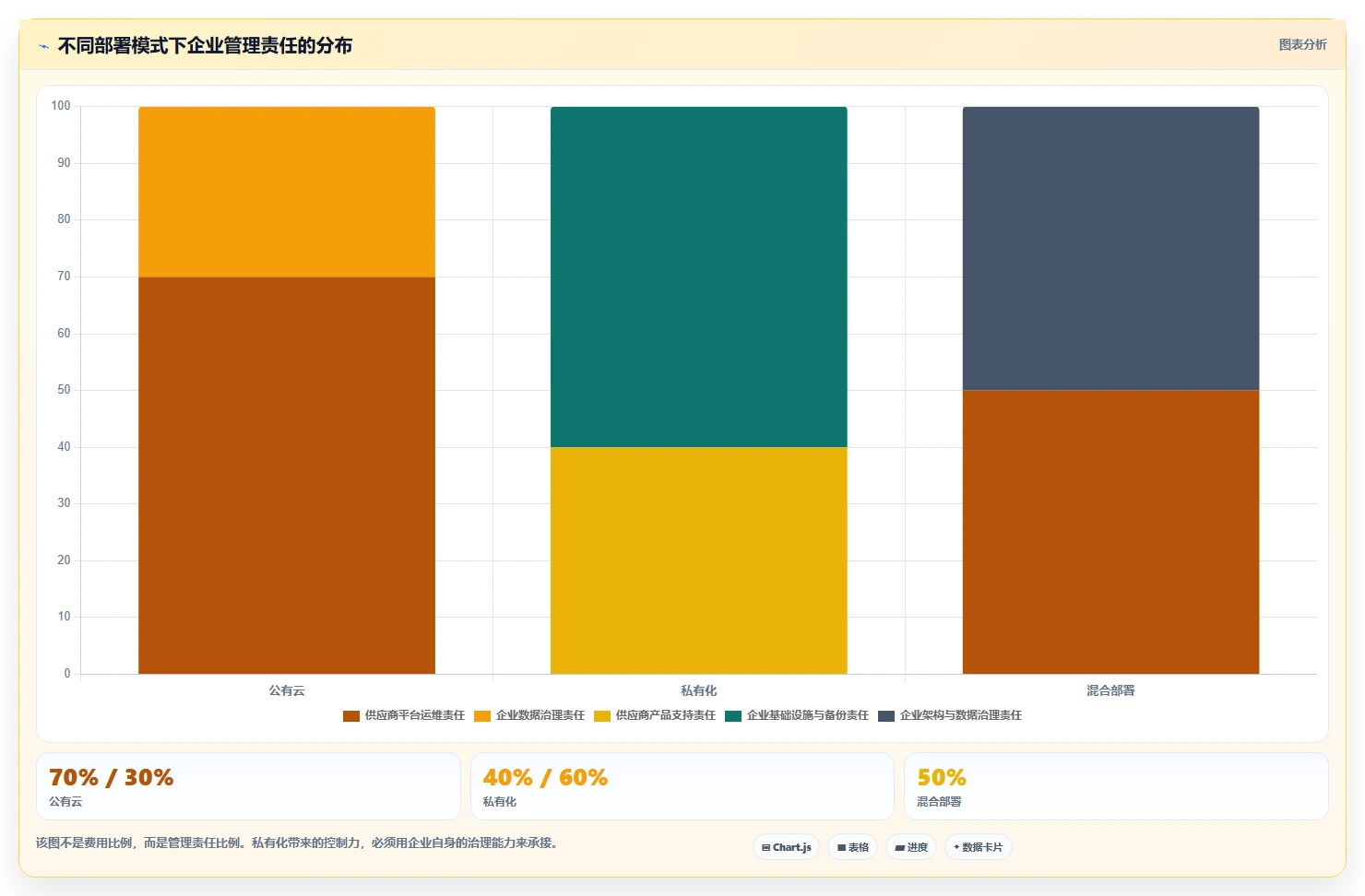
Task: Click the footnote starting with 该图不是费用比例
Action: point(299,843)
